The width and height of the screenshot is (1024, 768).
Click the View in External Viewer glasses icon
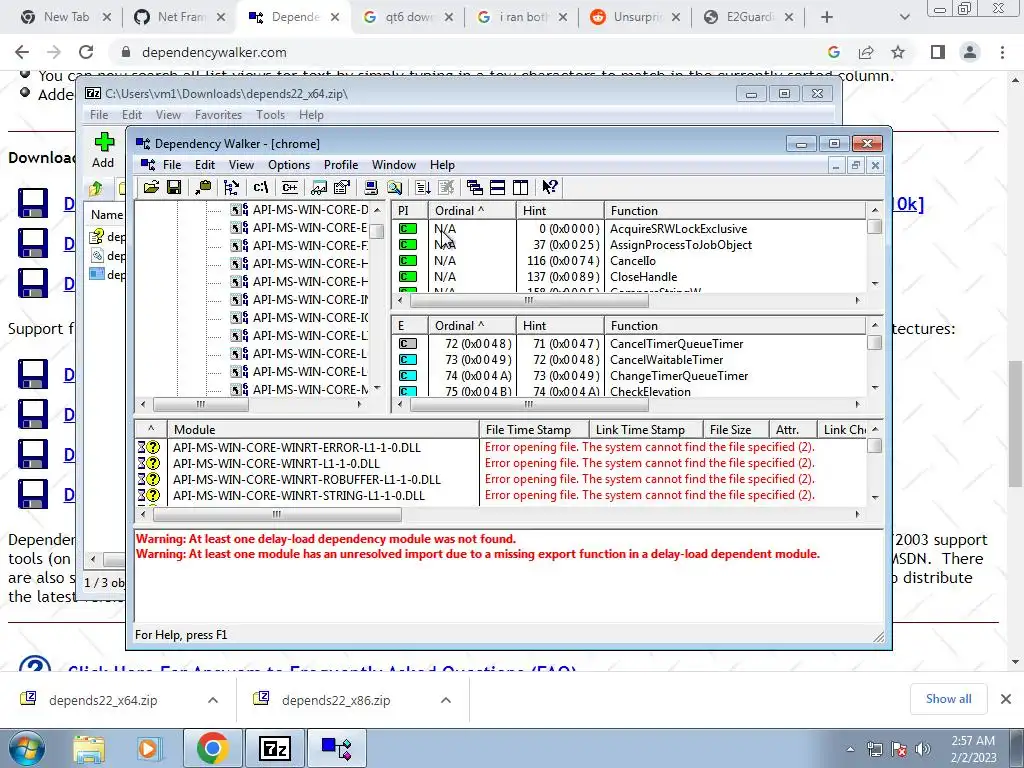click(x=319, y=187)
